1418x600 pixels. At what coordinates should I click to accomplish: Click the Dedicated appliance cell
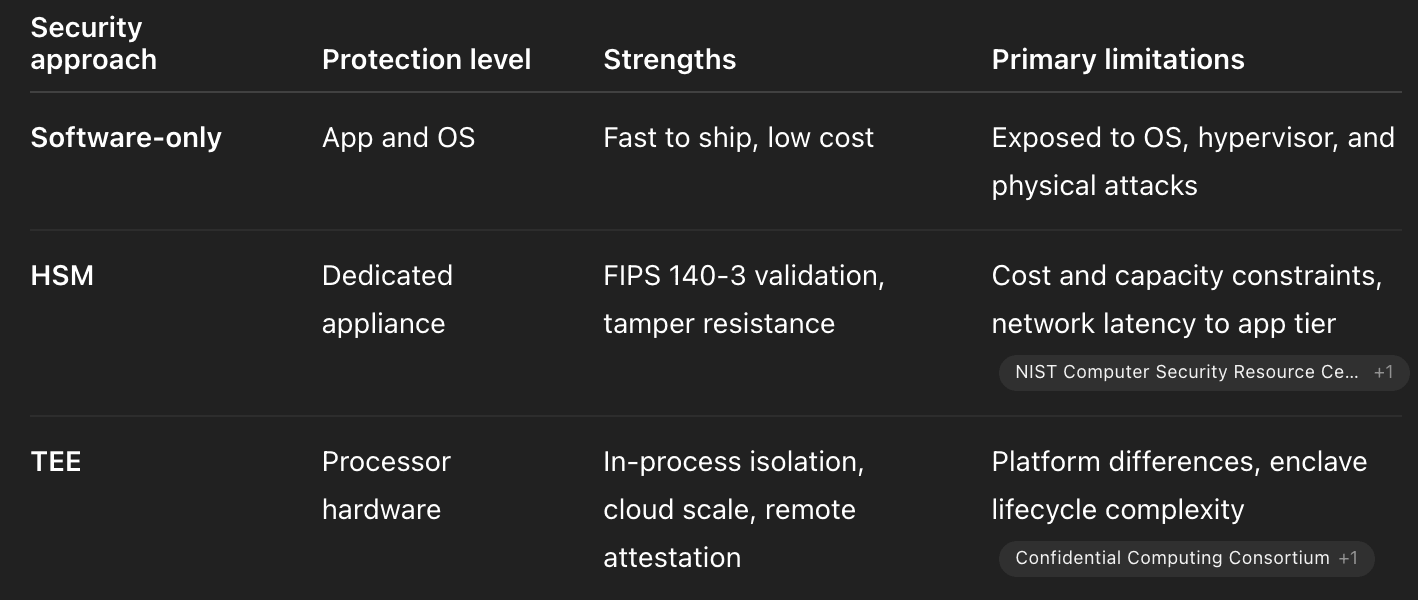point(387,300)
